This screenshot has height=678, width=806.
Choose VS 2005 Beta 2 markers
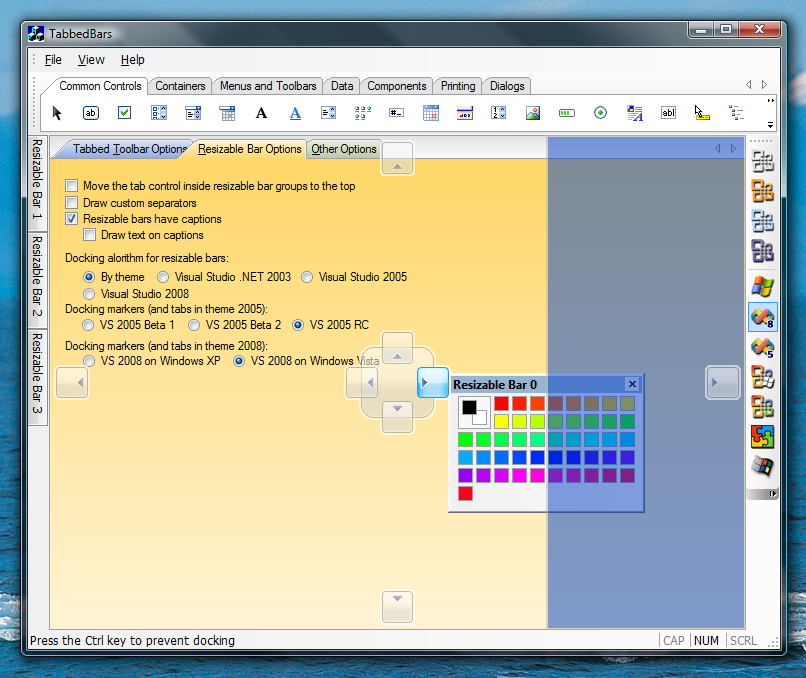194,325
